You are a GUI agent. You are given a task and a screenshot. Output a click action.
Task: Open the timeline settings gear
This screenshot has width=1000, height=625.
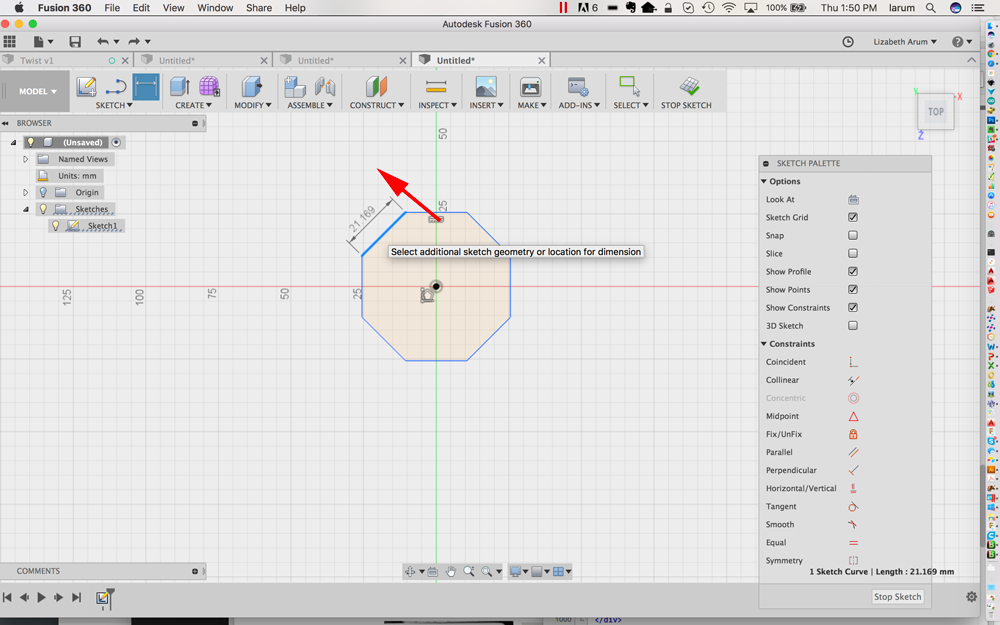click(971, 597)
